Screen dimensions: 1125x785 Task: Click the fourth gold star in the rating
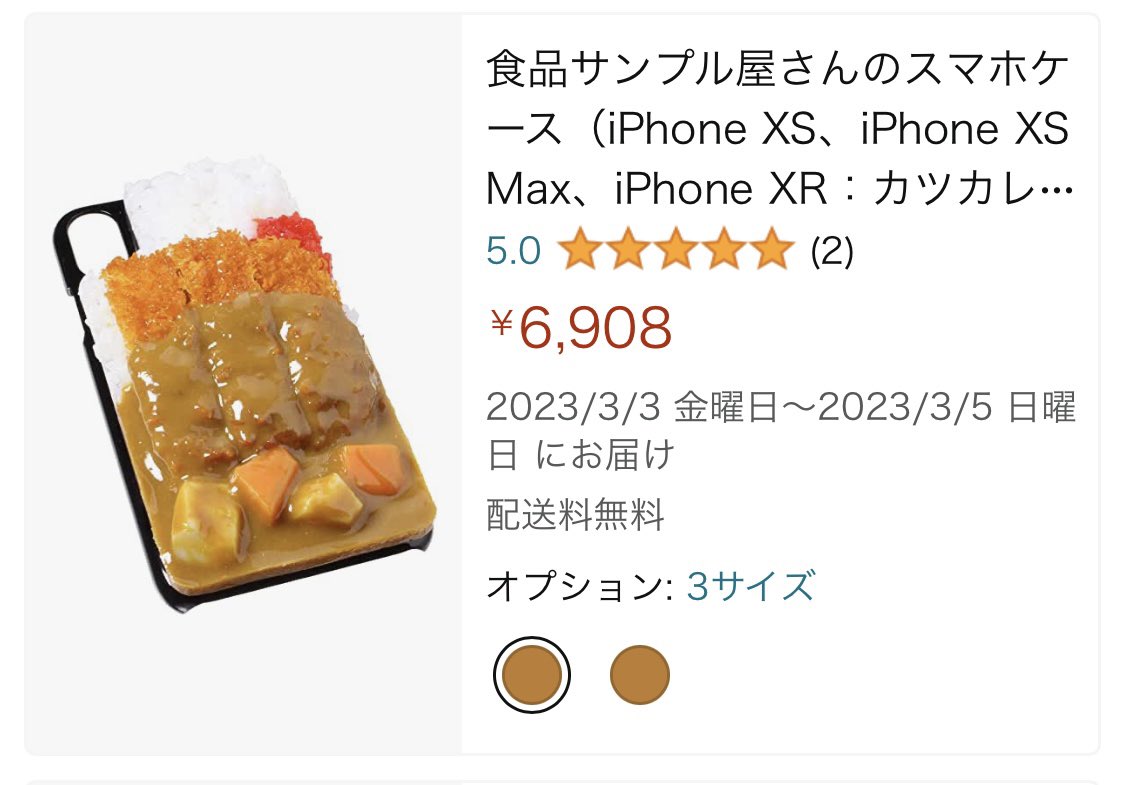point(724,249)
